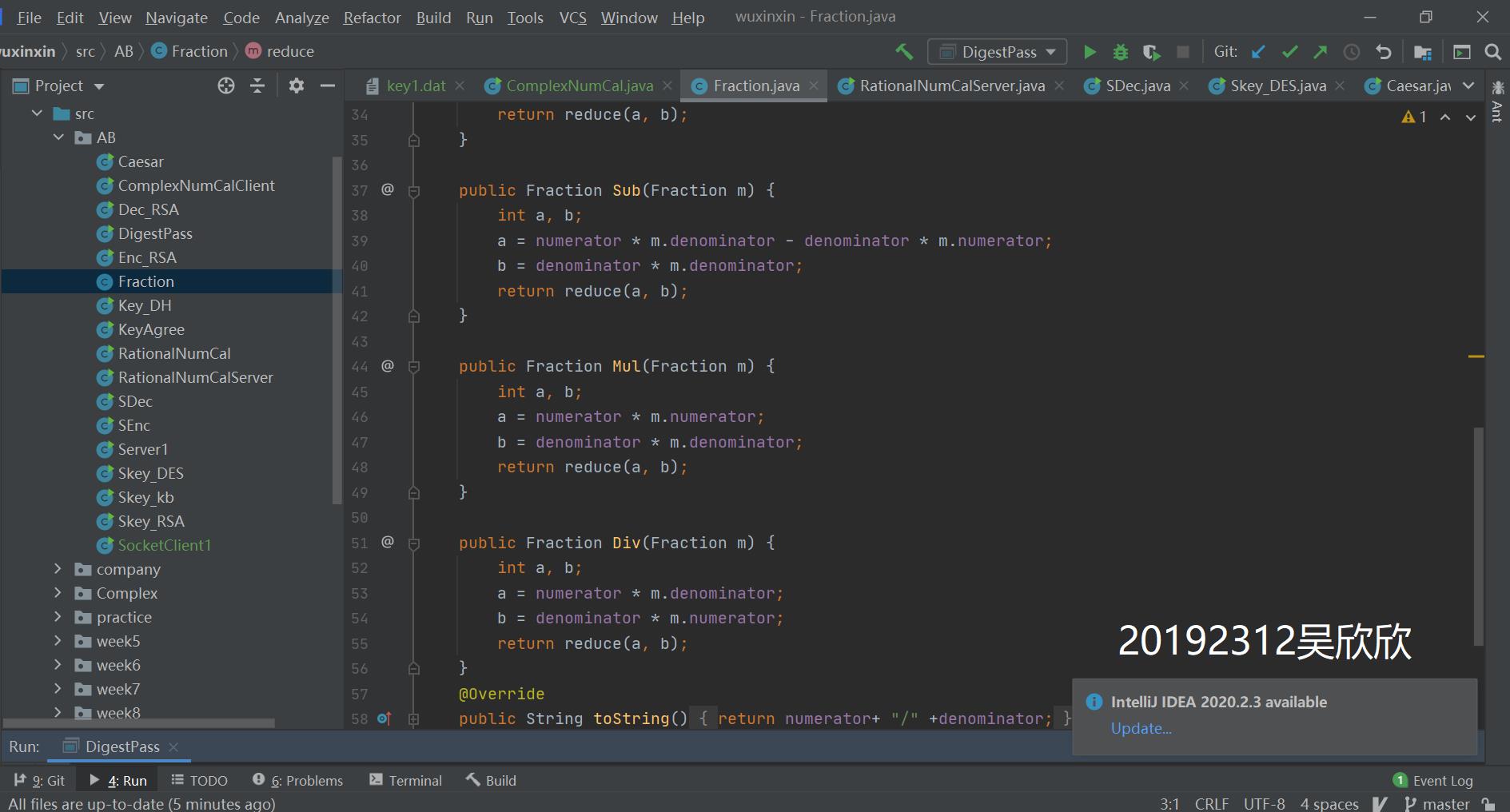Image resolution: width=1510 pixels, height=812 pixels.
Task: Fold the Sub method at line 37
Action: pyautogui.click(x=414, y=191)
